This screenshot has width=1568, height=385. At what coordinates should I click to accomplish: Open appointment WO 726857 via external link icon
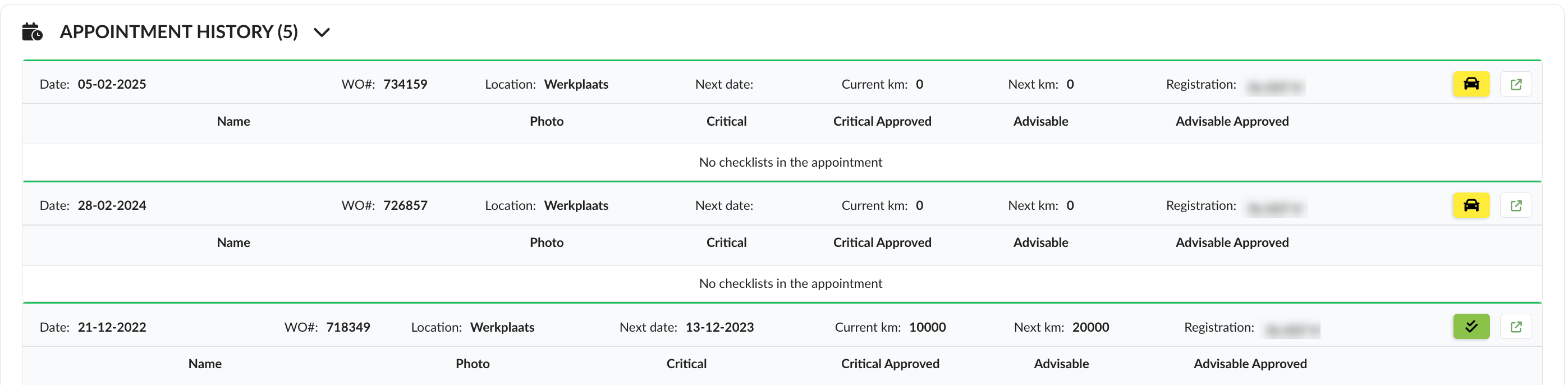coord(1516,205)
